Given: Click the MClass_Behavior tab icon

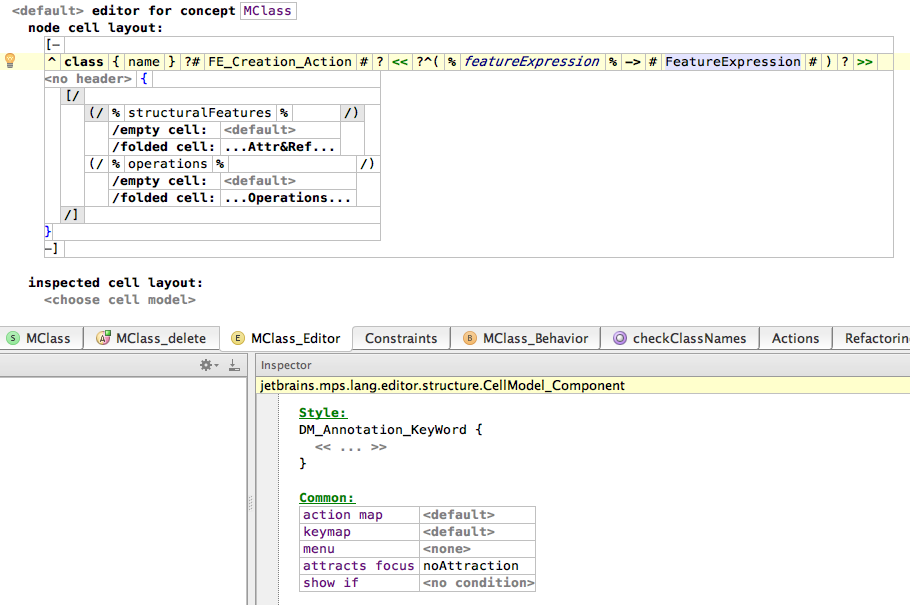Looking at the screenshot, I should [470, 339].
